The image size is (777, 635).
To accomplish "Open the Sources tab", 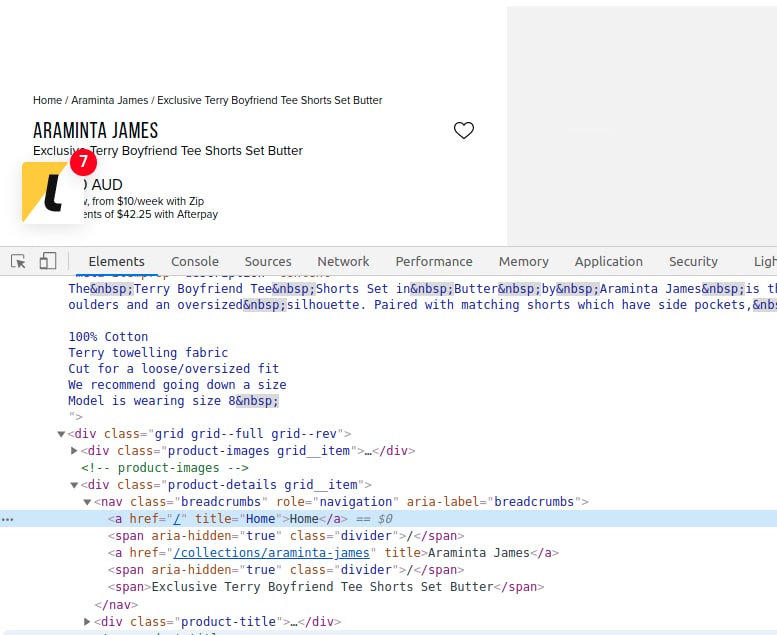I will click(x=268, y=262).
